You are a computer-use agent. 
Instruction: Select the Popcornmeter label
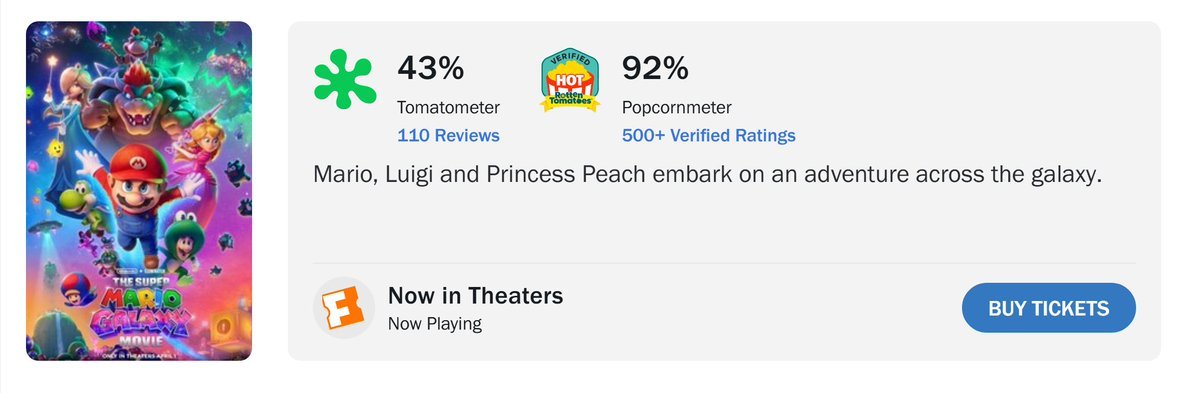[x=677, y=108]
